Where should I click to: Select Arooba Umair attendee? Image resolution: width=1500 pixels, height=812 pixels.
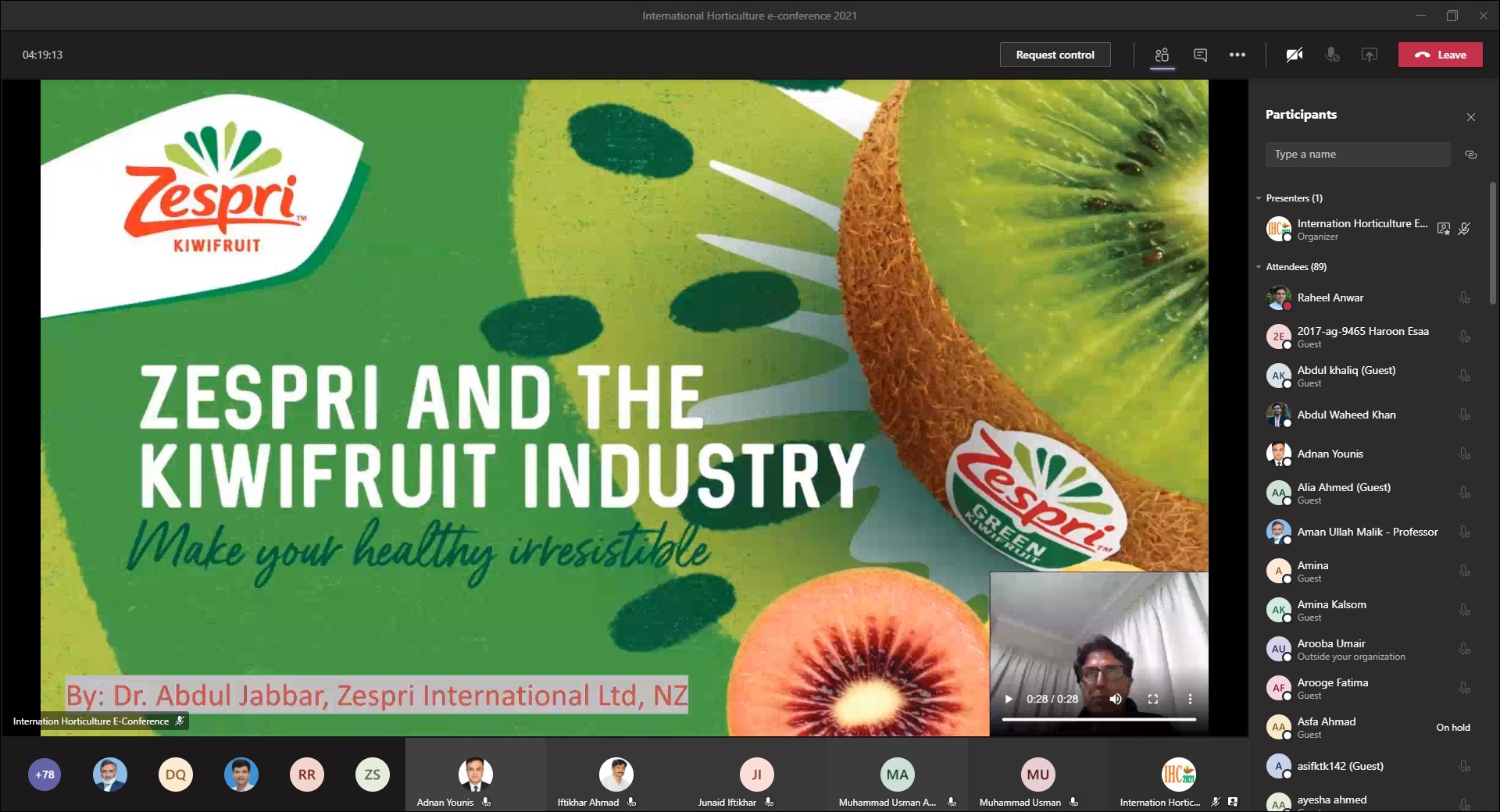[x=1369, y=649]
